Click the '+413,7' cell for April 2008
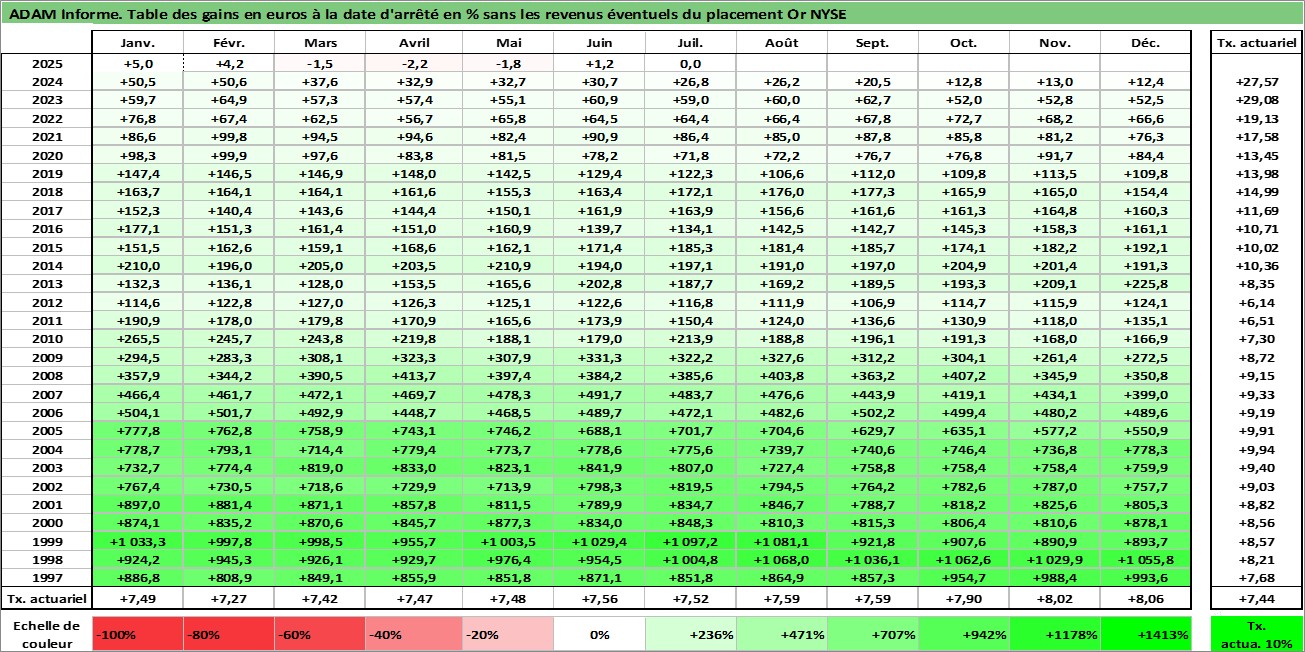1305x652 pixels. click(x=413, y=376)
